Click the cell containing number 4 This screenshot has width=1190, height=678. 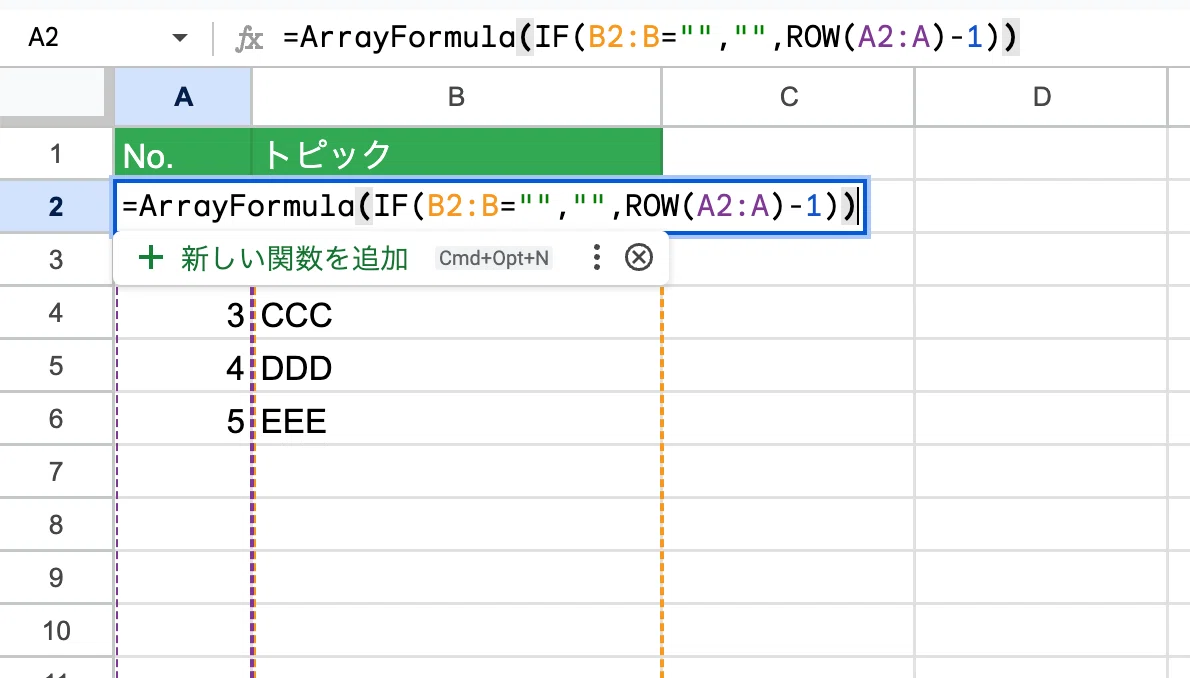183,367
